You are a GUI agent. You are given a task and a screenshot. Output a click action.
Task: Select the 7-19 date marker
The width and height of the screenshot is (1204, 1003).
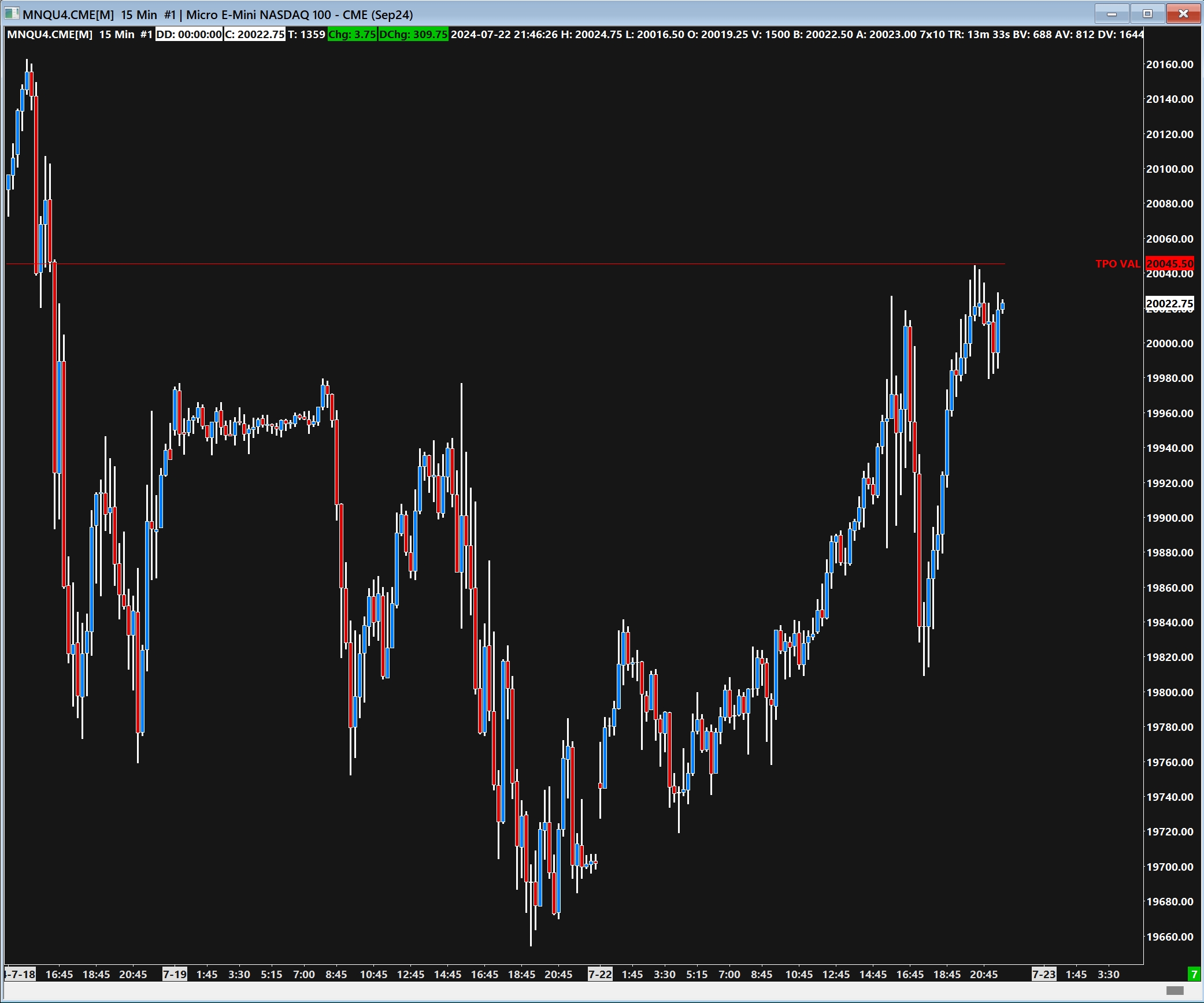pyautogui.click(x=174, y=974)
